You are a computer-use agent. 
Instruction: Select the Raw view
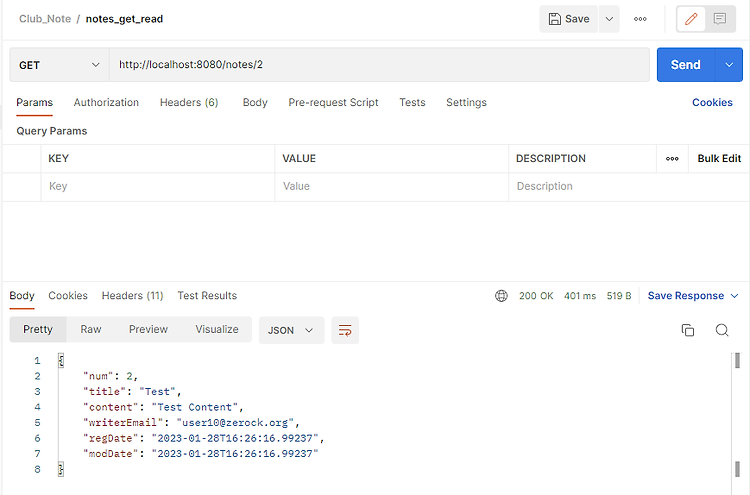[x=91, y=330]
